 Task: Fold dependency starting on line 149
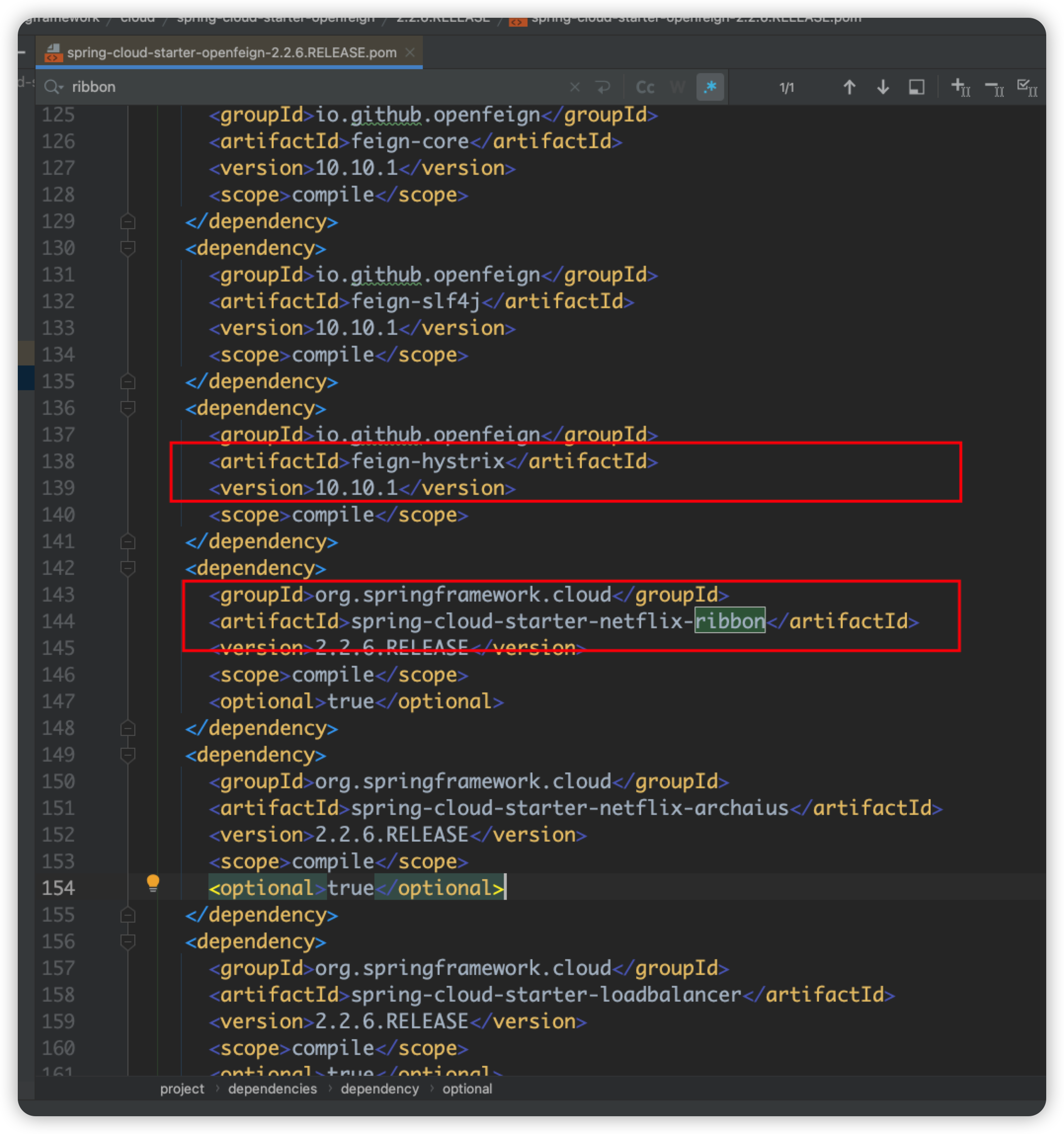[128, 755]
